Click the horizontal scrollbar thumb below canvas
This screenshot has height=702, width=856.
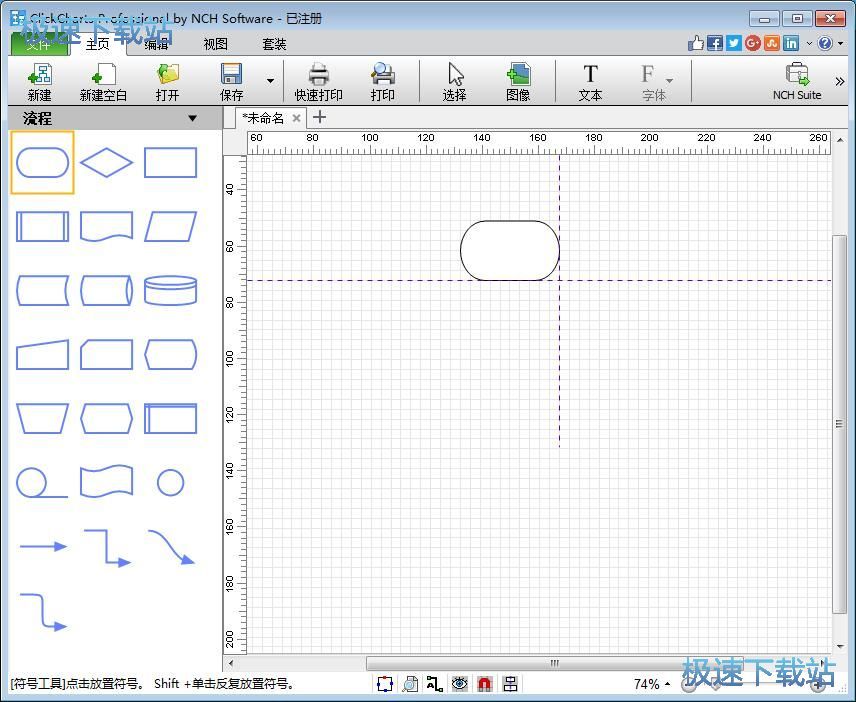555,663
